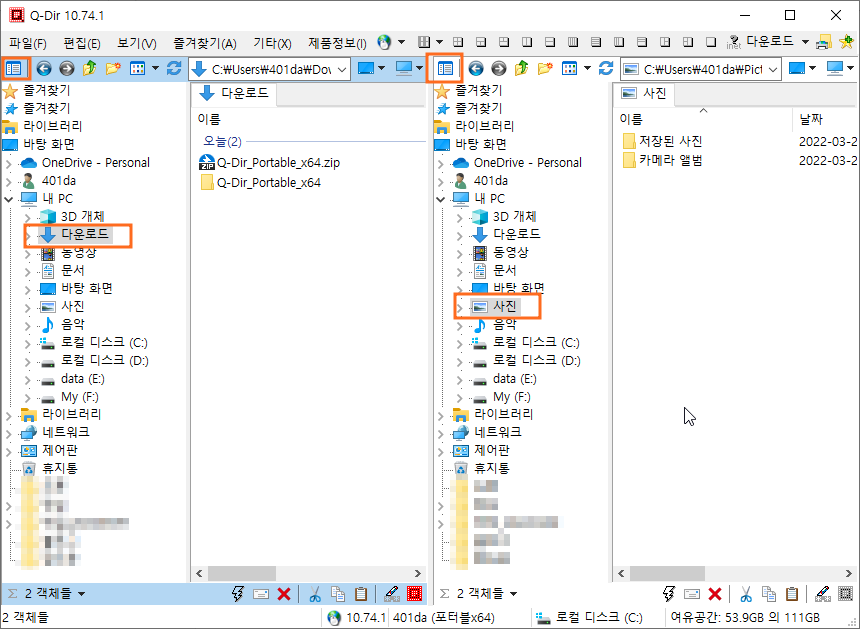Click the 오늘(2) group header
This screenshot has height=629, width=860.
point(222,141)
